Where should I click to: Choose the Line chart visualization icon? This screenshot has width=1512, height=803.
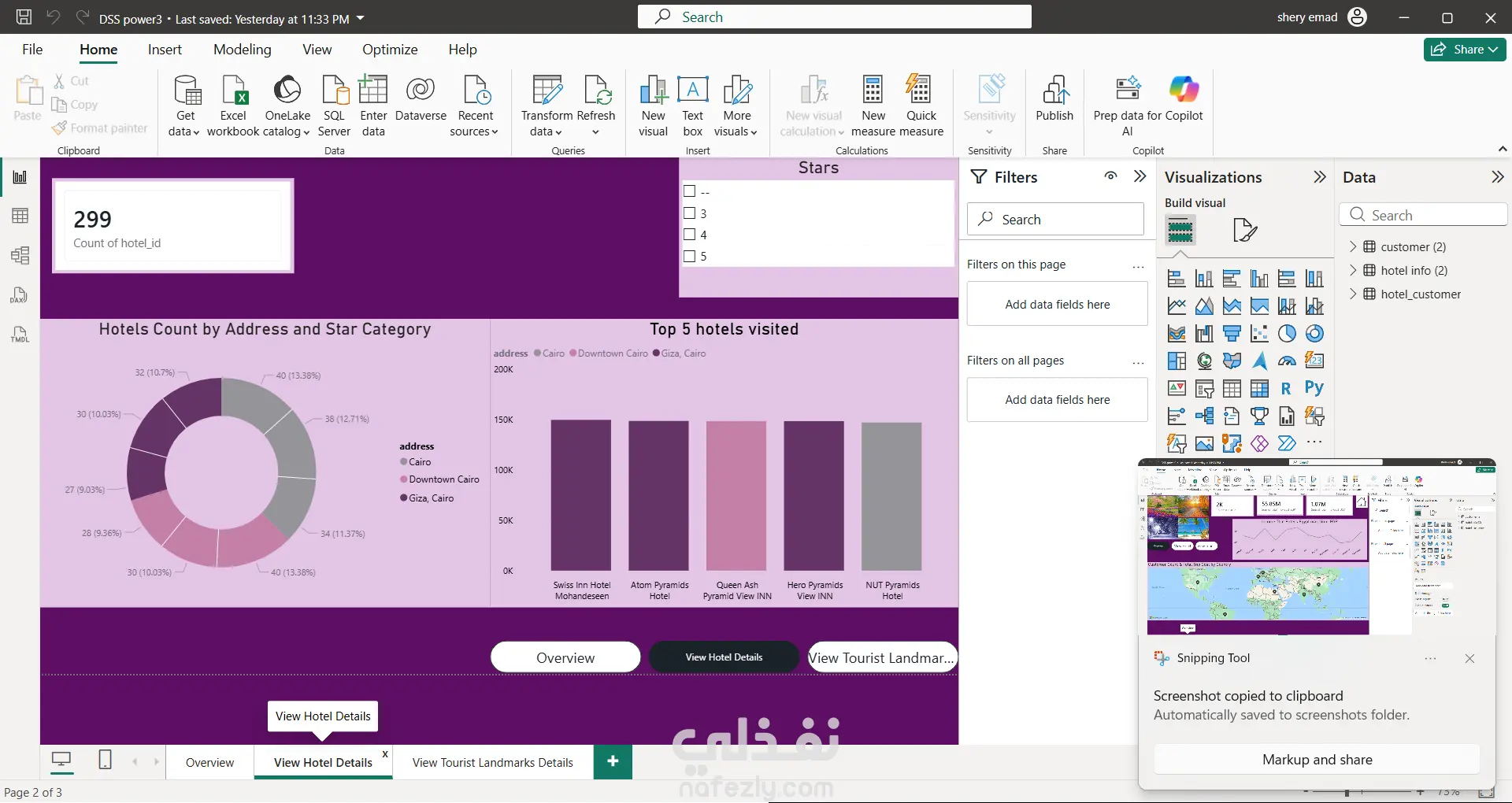coord(1177,306)
